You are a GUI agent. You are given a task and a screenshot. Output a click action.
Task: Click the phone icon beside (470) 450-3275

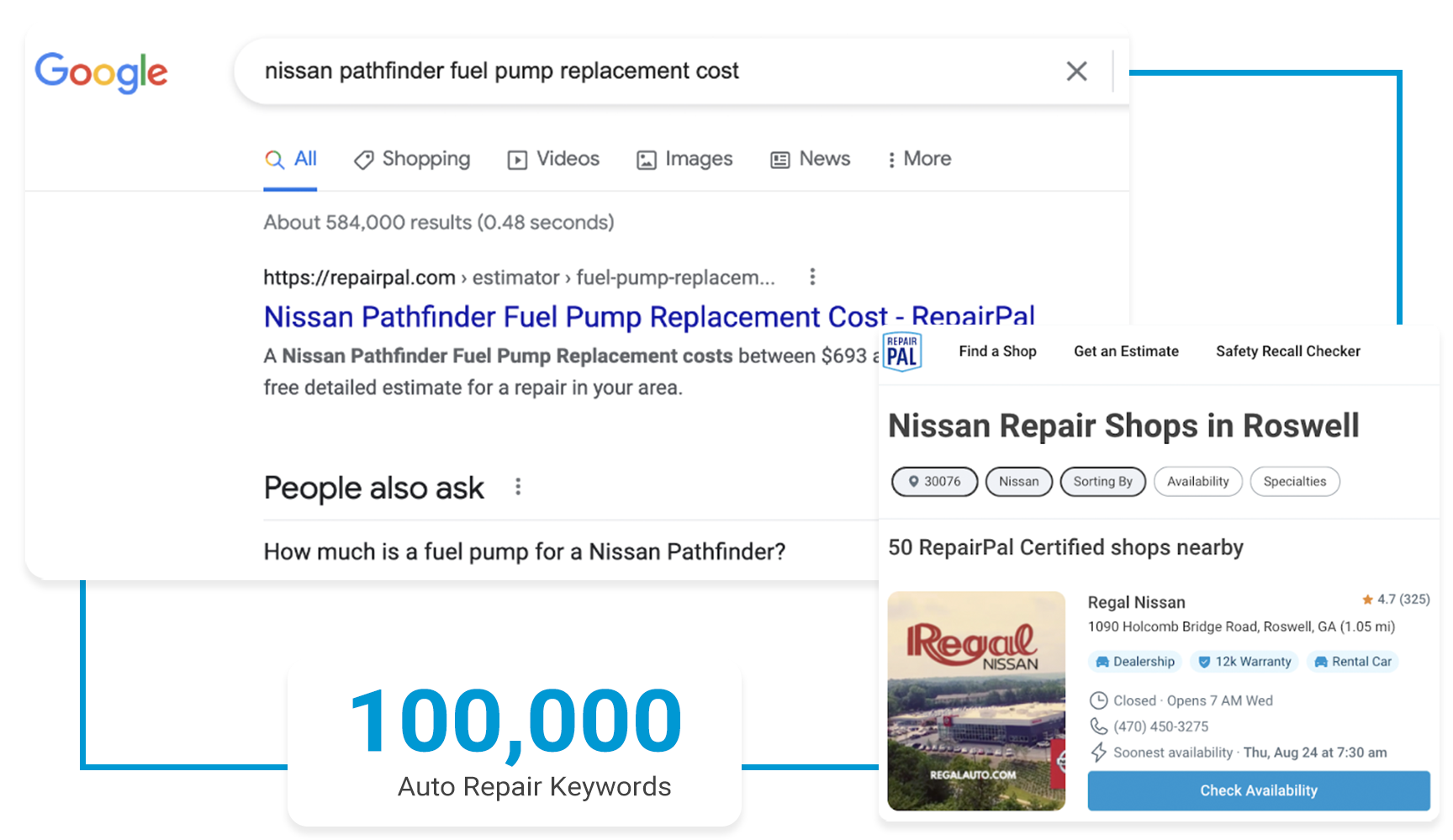pos(1098,726)
